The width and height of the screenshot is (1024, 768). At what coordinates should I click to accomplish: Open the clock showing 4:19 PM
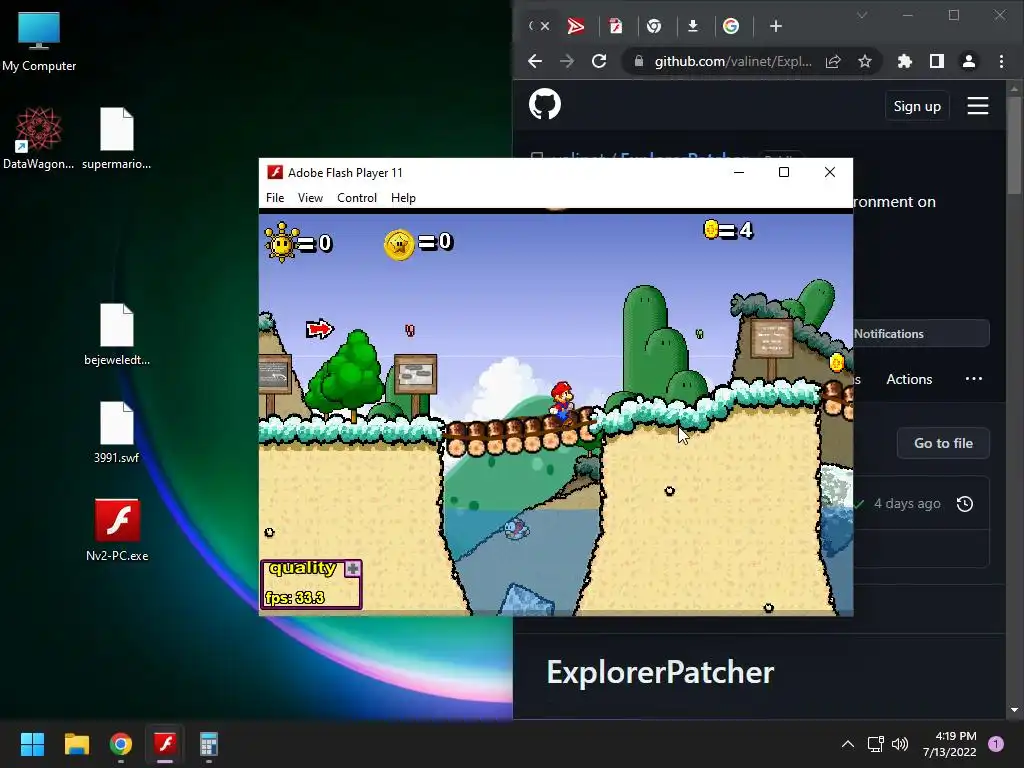pos(950,744)
